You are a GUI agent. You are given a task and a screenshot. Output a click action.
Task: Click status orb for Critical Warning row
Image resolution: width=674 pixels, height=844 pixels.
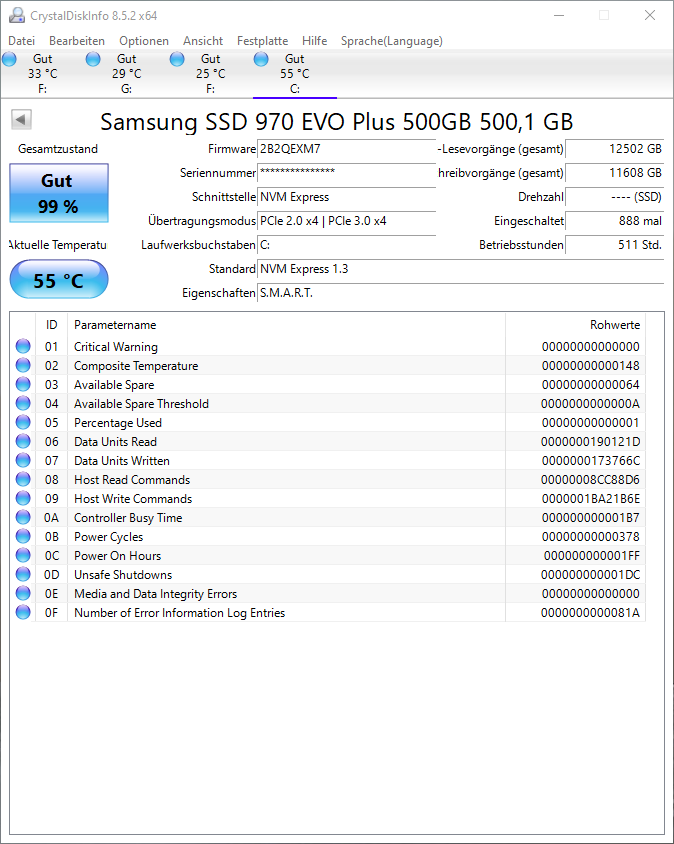pos(23,346)
